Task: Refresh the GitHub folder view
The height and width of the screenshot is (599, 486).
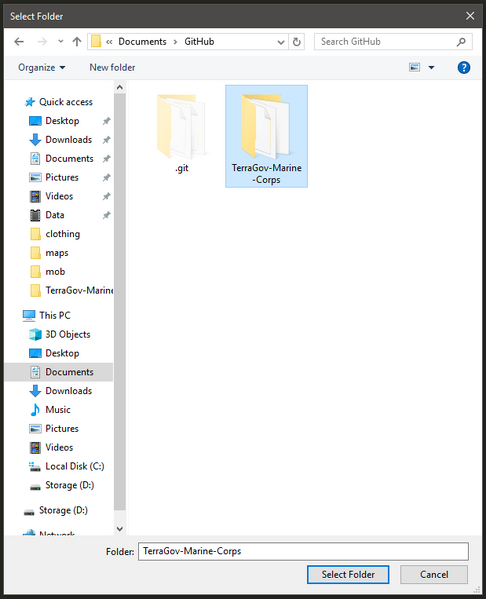Action: (296, 42)
